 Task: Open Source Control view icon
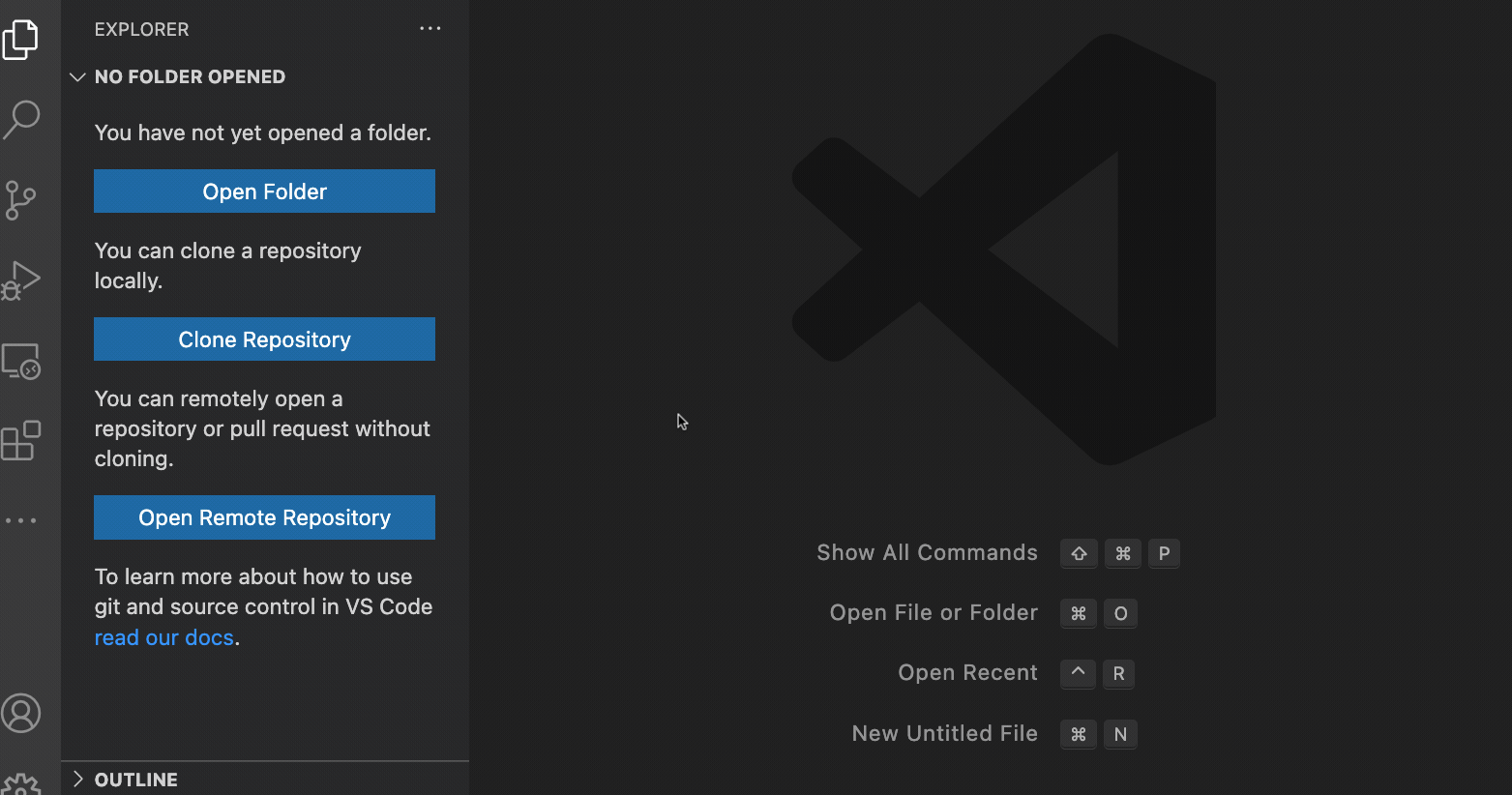click(x=20, y=200)
